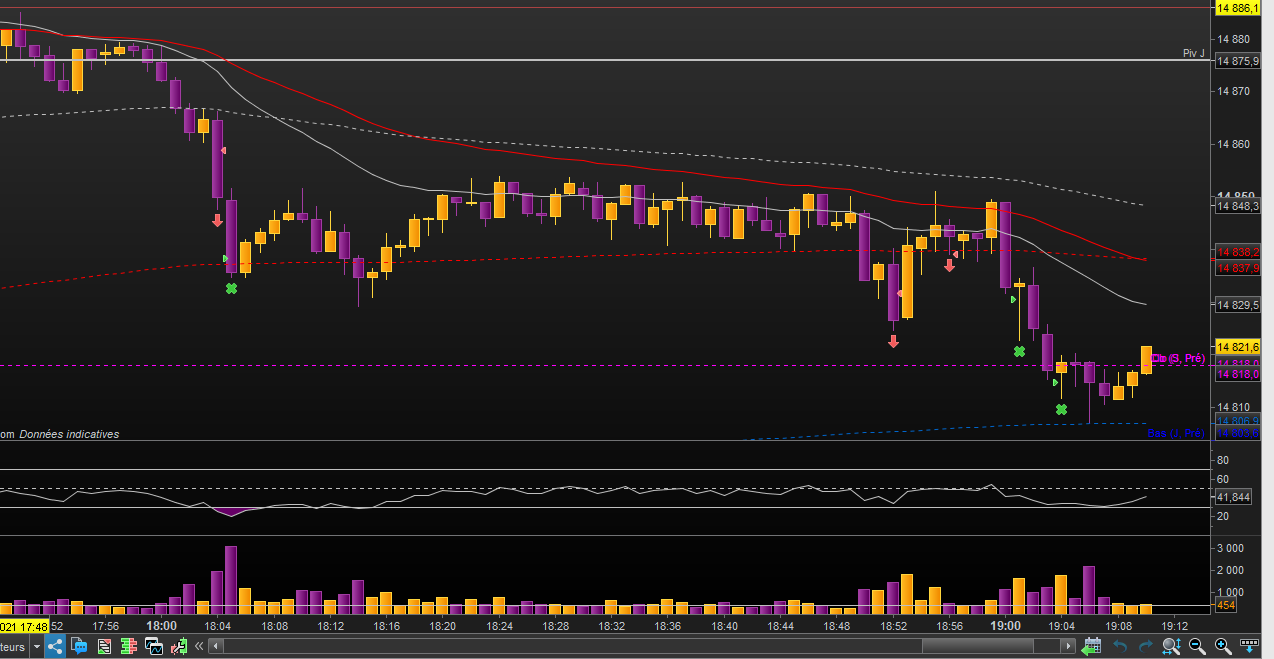This screenshot has height=659, width=1274.
Task: Zoom in the chart
Action: (x=1222, y=646)
